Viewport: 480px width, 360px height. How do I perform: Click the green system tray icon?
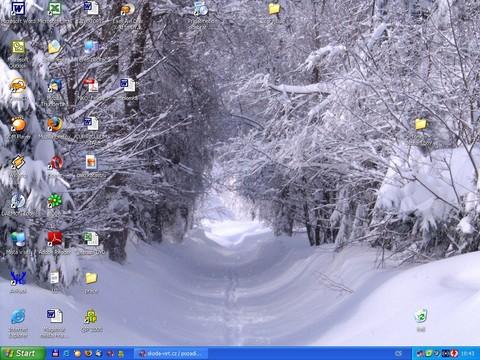tap(429, 353)
